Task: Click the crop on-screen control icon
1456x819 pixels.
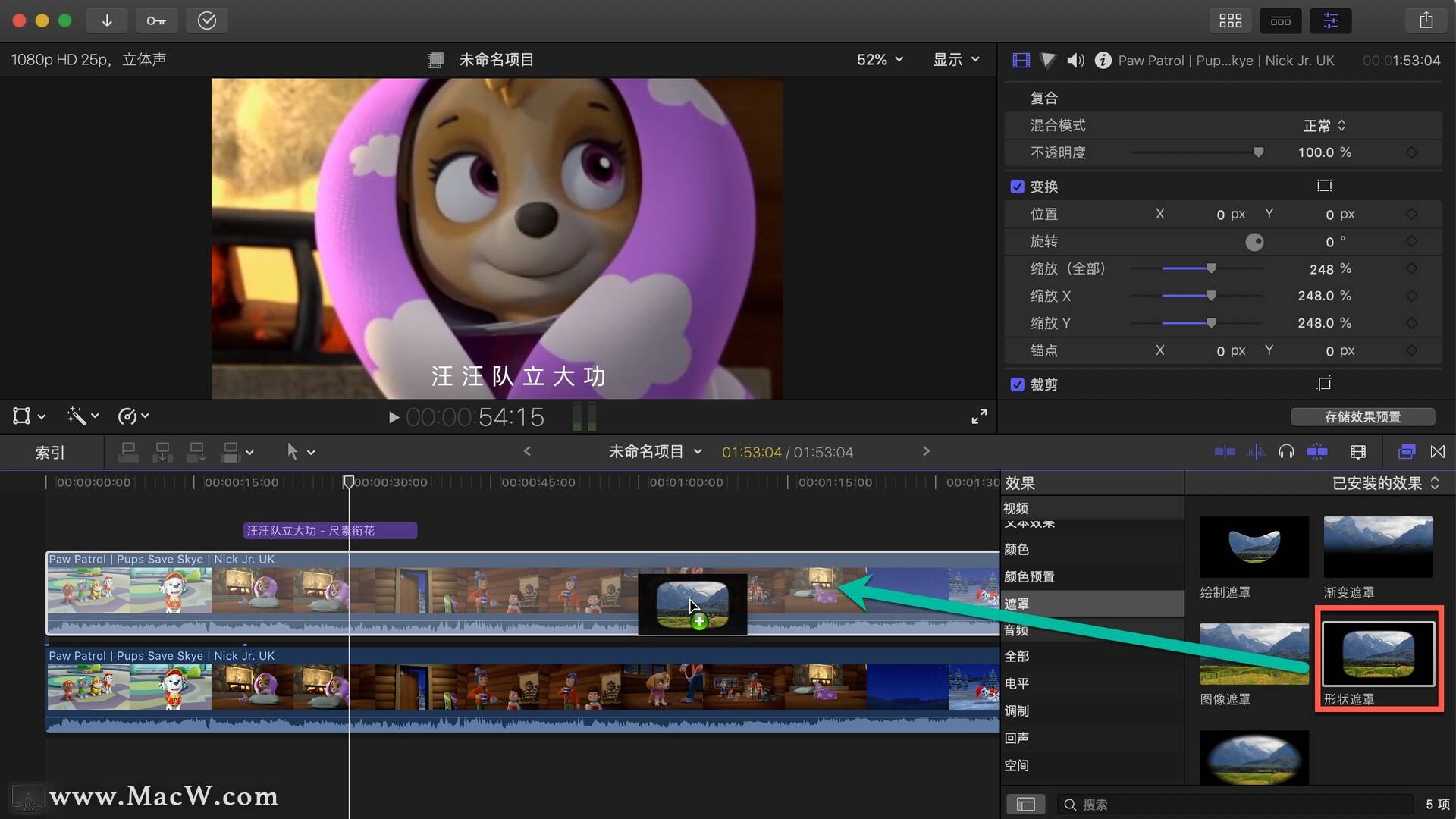Action: click(x=1324, y=384)
